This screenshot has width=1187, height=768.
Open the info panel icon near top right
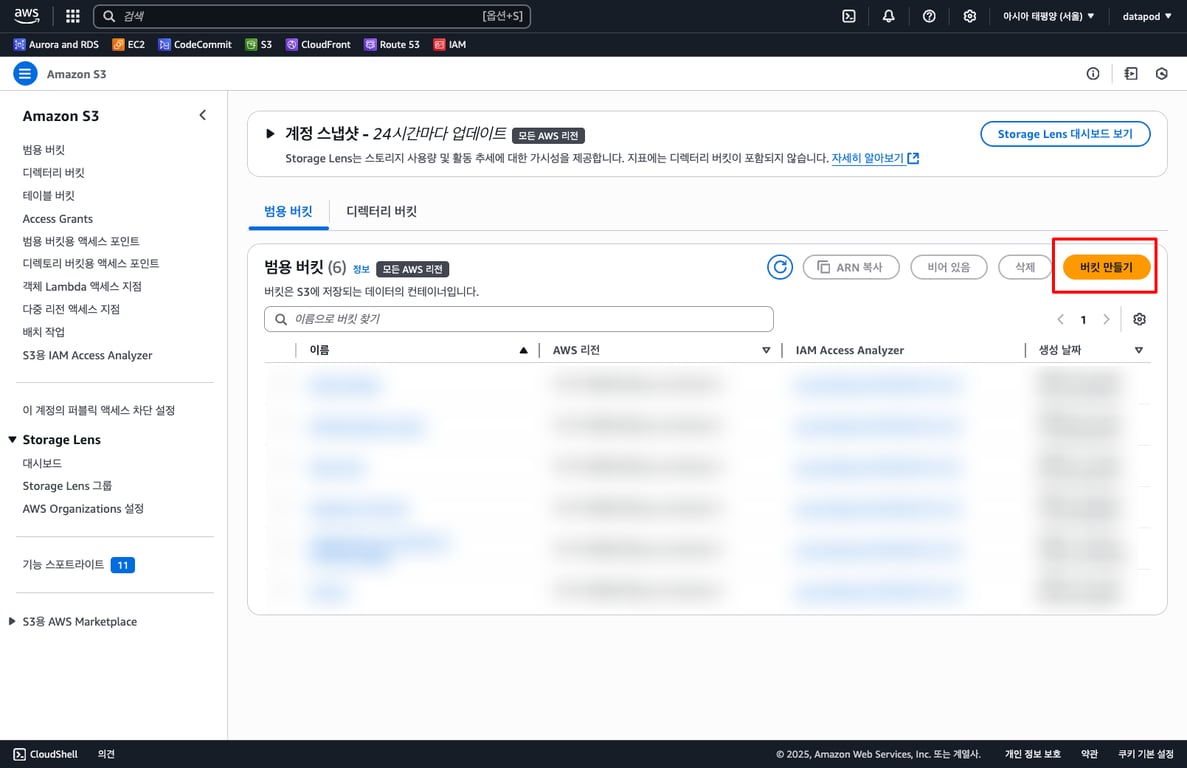click(1092, 73)
